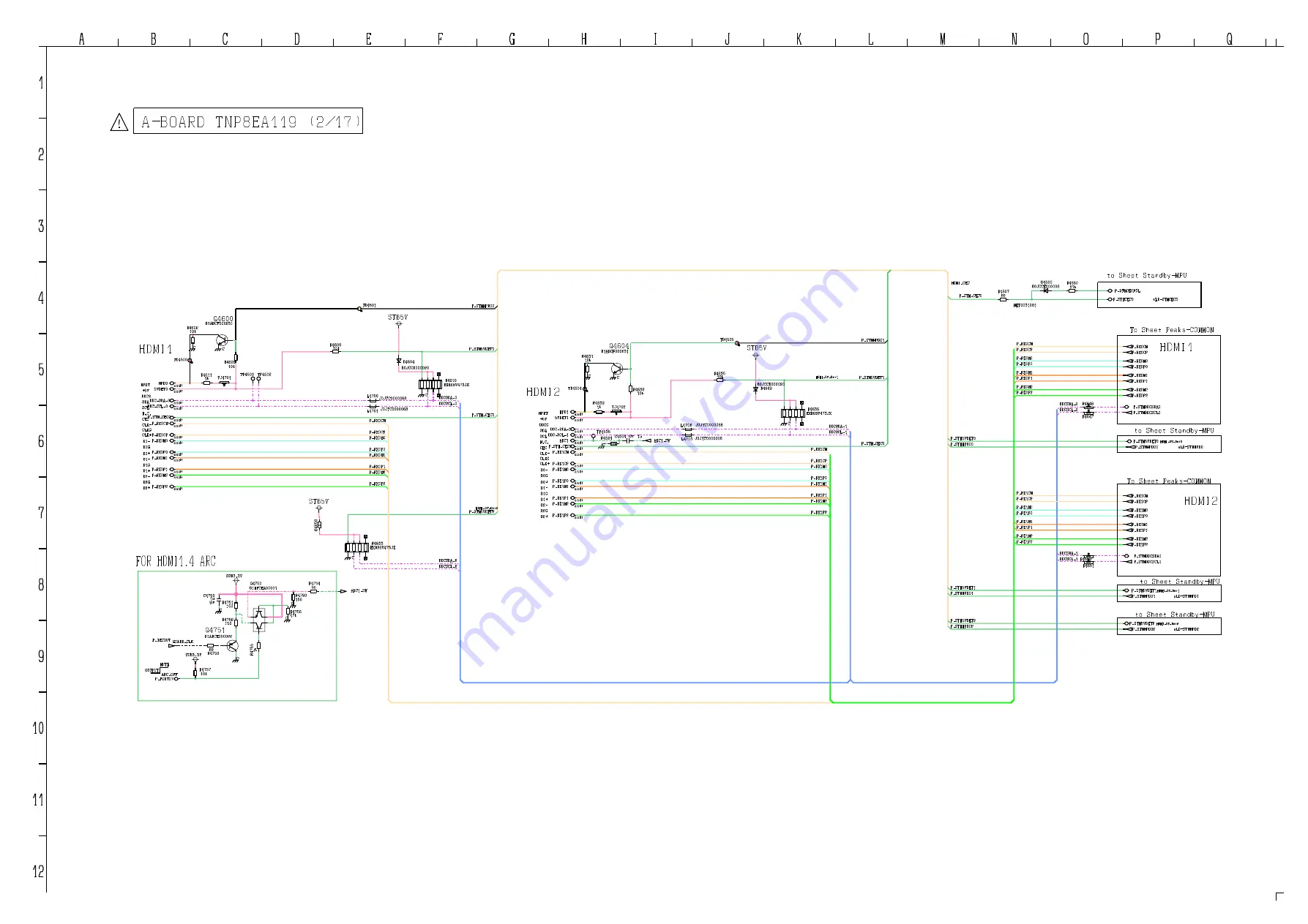Click column header P

pos(1158,39)
